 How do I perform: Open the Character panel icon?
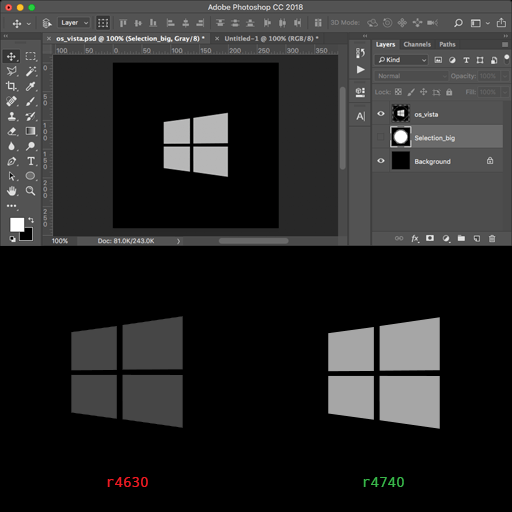click(x=360, y=116)
